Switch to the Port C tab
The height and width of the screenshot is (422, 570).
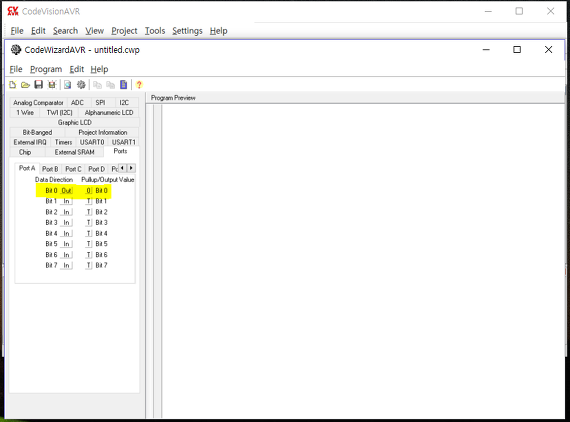pos(73,169)
